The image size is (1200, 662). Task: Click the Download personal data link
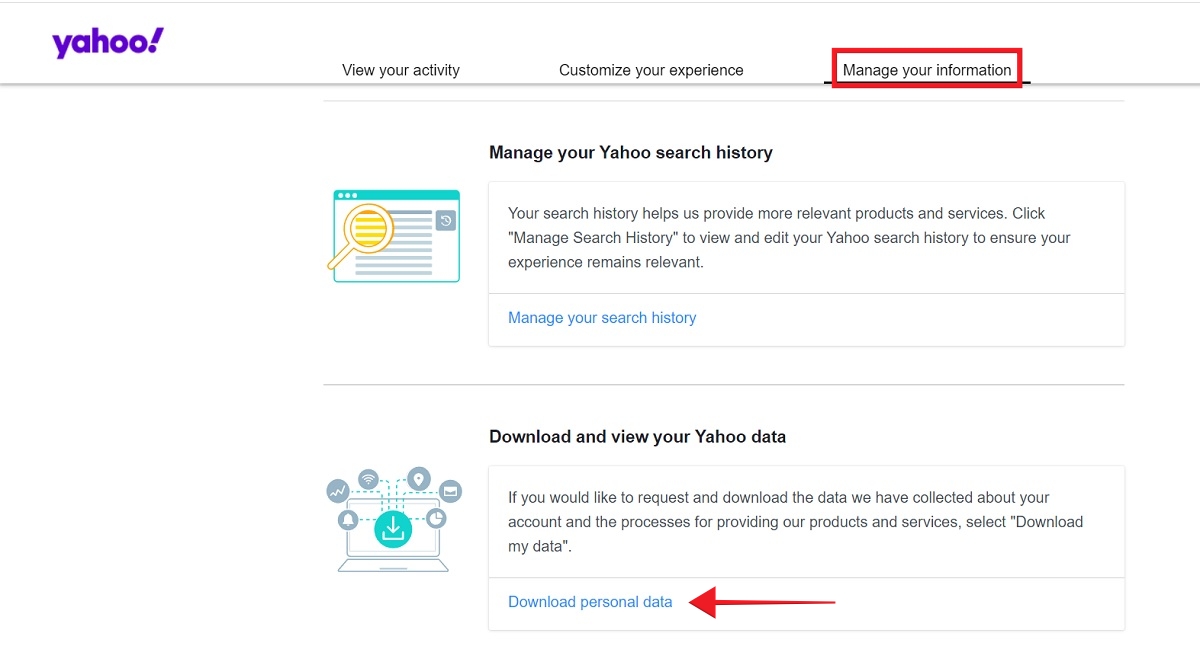point(589,602)
